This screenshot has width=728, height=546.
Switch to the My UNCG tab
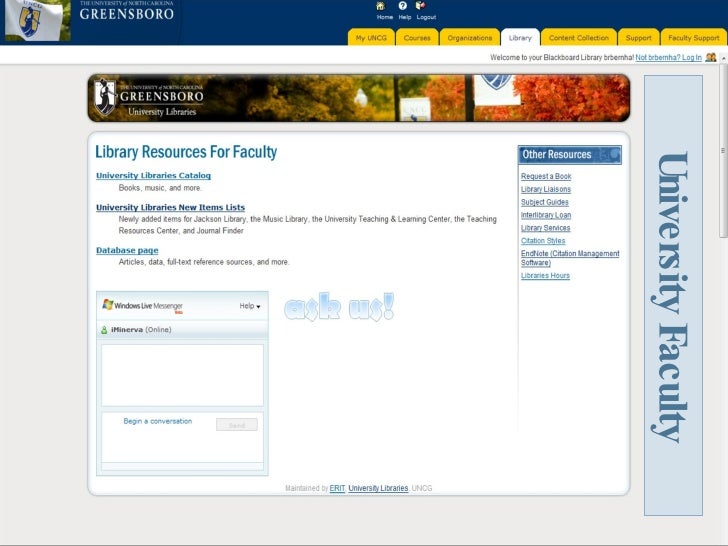pyautogui.click(x=371, y=38)
